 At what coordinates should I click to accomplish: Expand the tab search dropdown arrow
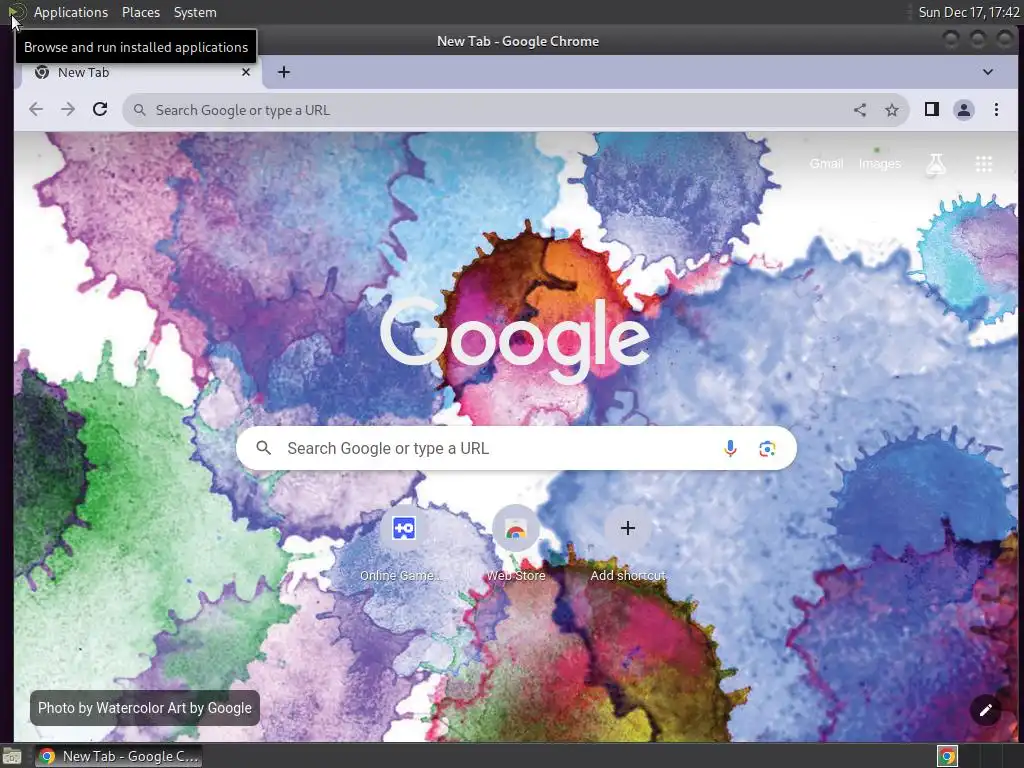point(987,72)
